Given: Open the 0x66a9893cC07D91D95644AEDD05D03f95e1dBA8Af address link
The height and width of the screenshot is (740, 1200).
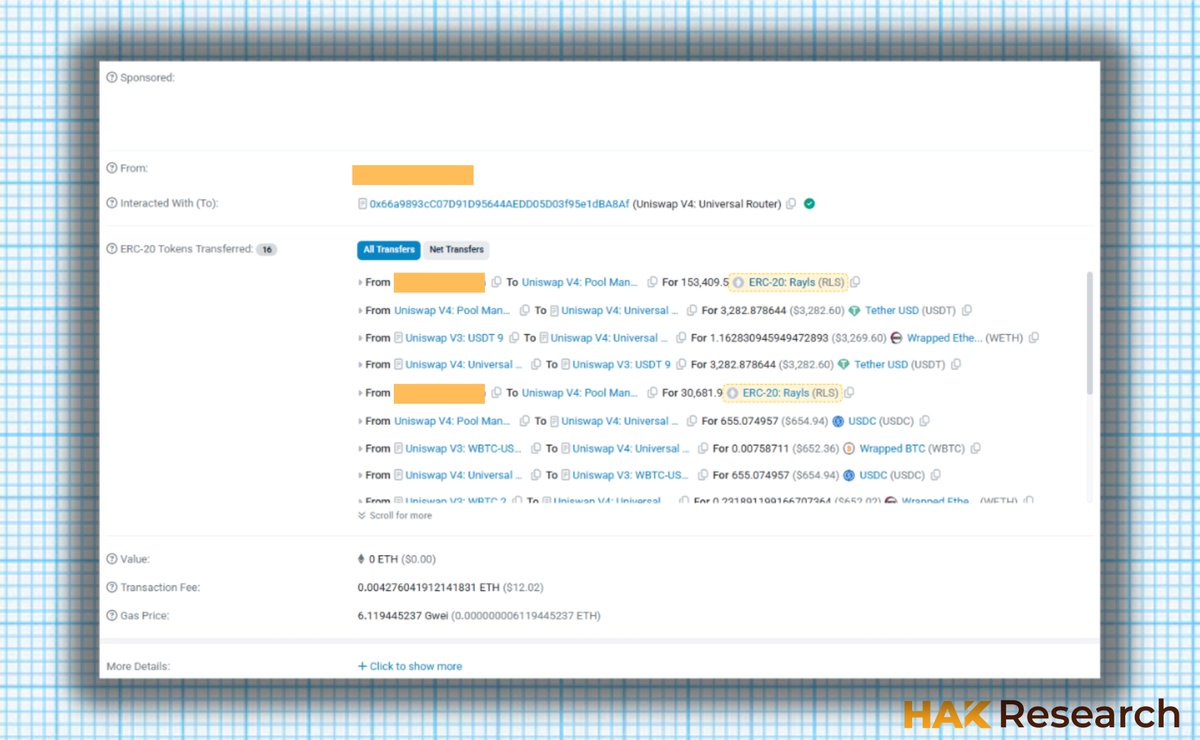Looking at the screenshot, I should point(500,204).
